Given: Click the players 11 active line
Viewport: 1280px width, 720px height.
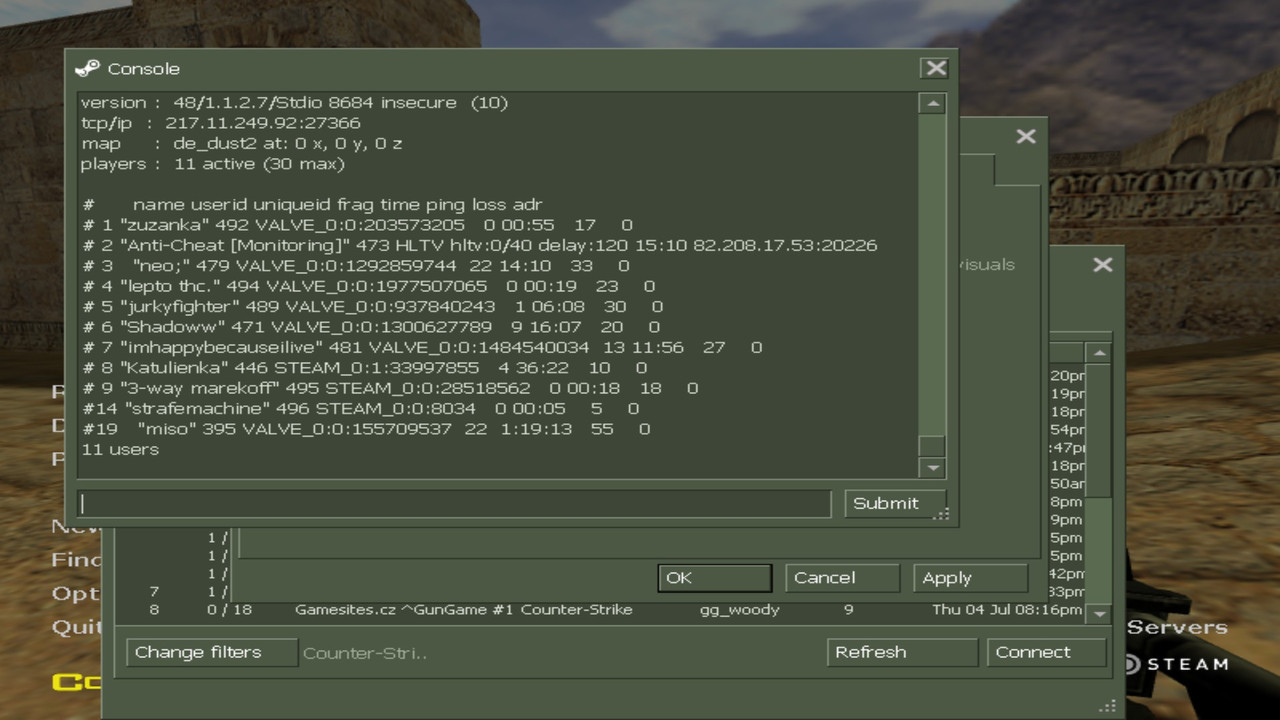Looking at the screenshot, I should click(x=212, y=164).
